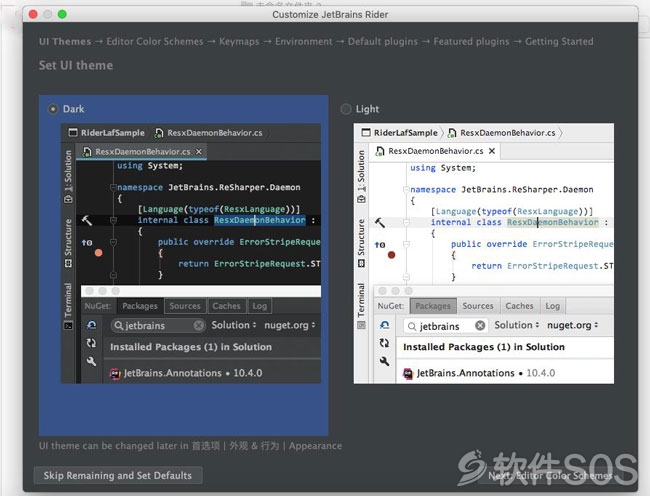Viewport: 650px width, 496px height.
Task: Click the jetbrains search field in dark preview
Action: tap(158, 326)
